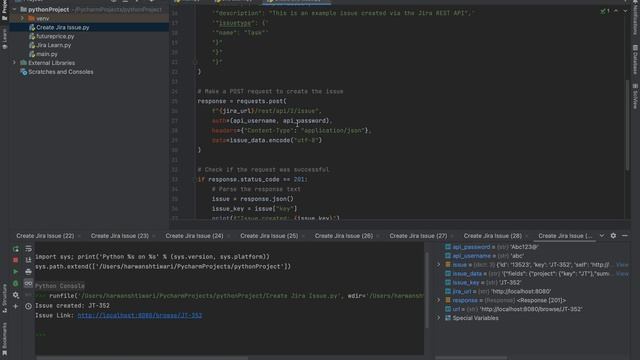Click the inspections checkmark widget

pyautogui.click(x=605, y=11)
